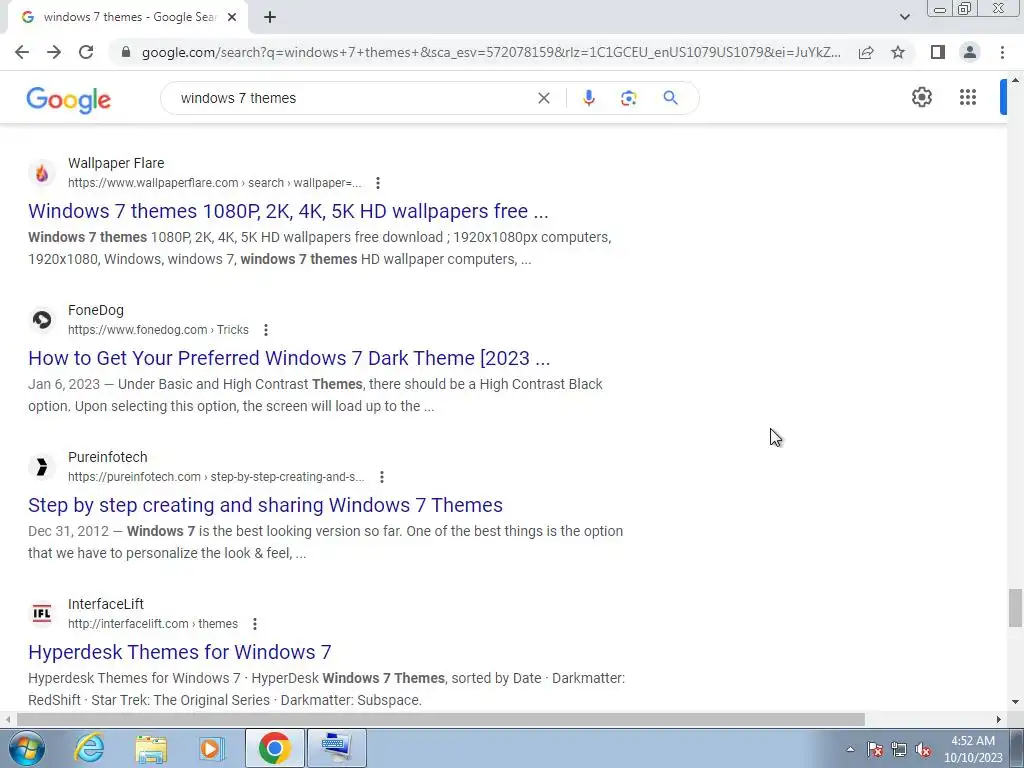Open the On-Screen Keyboard taskbar item
Screen dimensions: 1024x768
click(336, 748)
